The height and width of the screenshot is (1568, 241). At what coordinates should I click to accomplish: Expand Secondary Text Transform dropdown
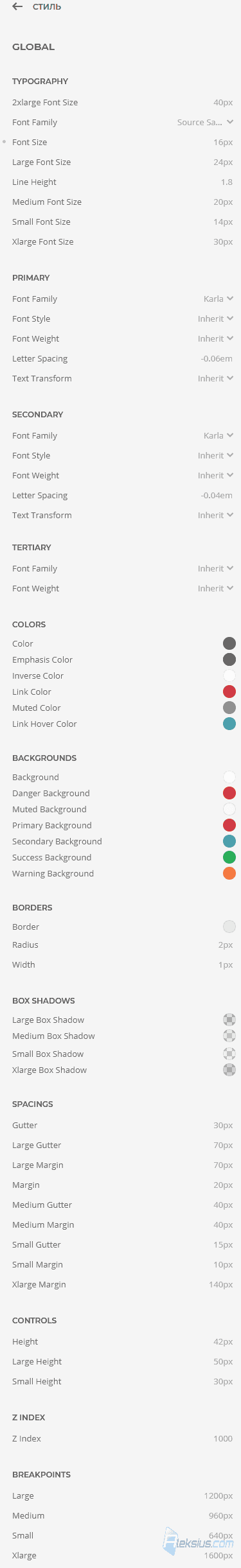click(x=215, y=515)
